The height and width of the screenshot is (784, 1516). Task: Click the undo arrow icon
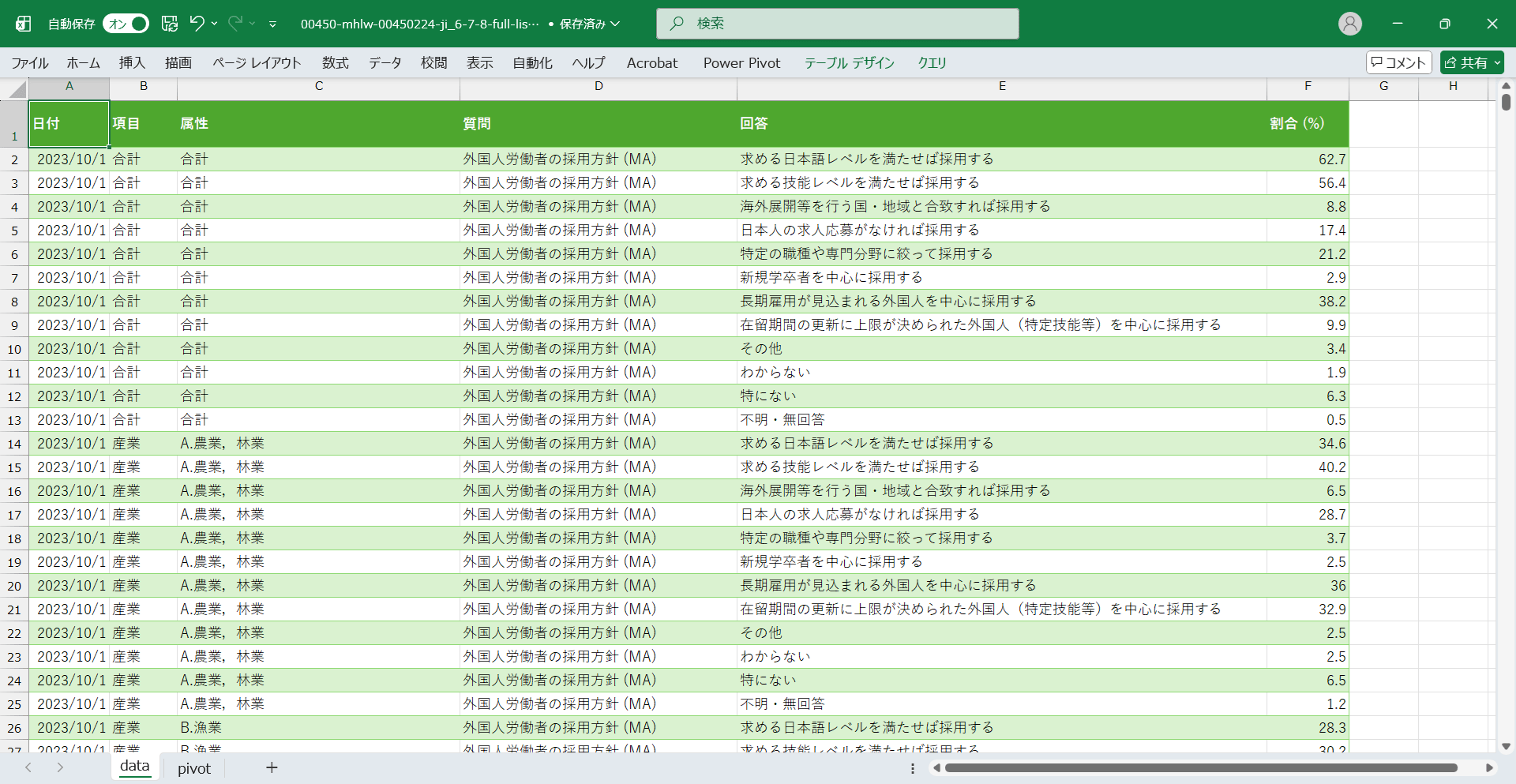(x=197, y=24)
